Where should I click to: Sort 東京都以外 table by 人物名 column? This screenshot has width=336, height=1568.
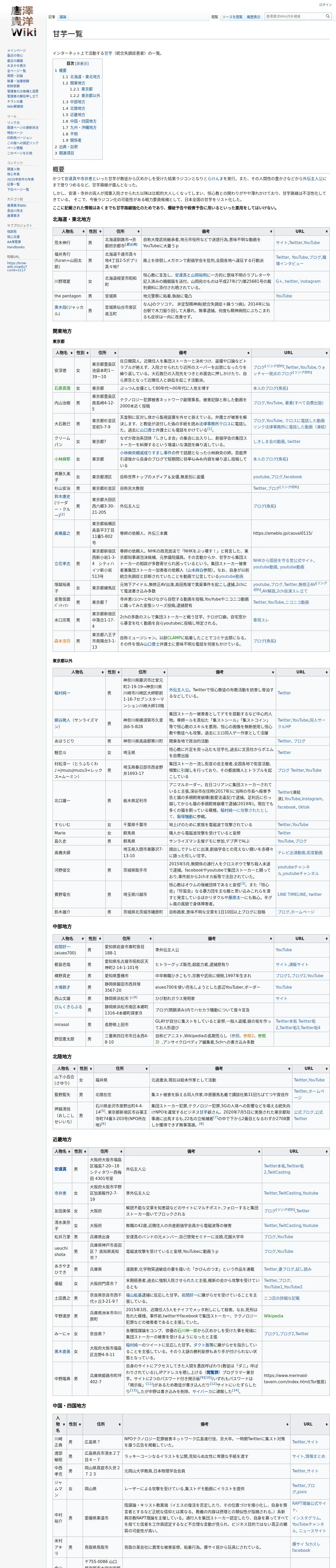pyautogui.click(x=79, y=672)
